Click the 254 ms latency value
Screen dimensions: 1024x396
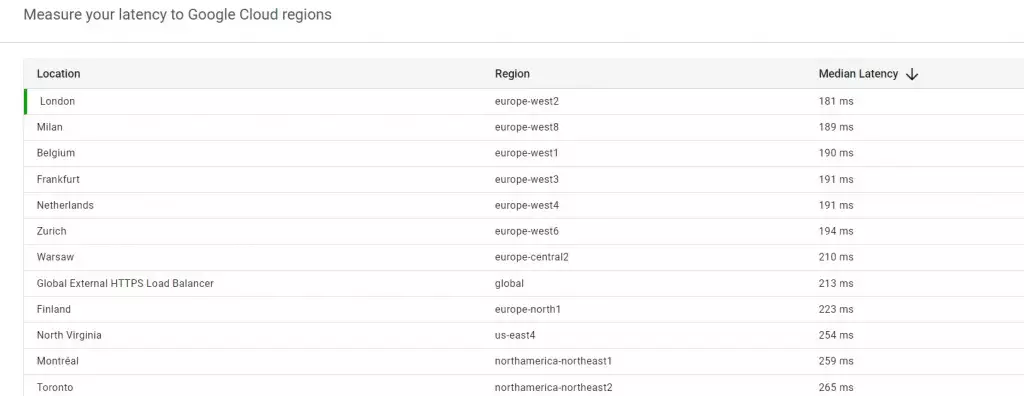pos(836,335)
